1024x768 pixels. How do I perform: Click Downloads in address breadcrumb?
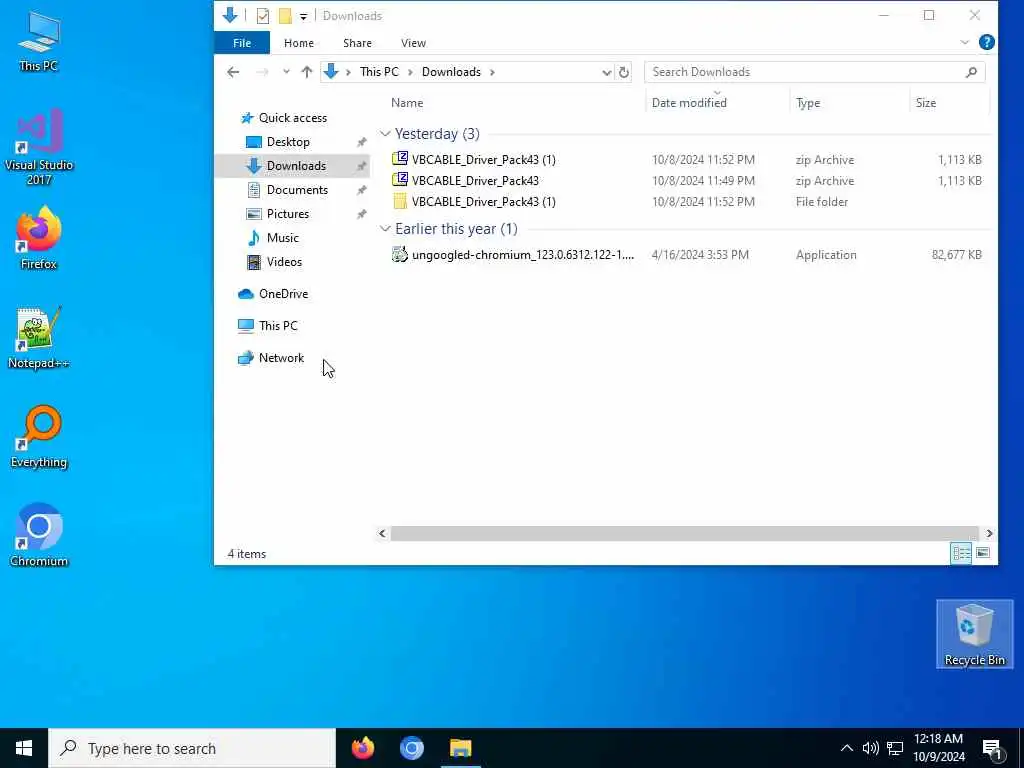(451, 72)
